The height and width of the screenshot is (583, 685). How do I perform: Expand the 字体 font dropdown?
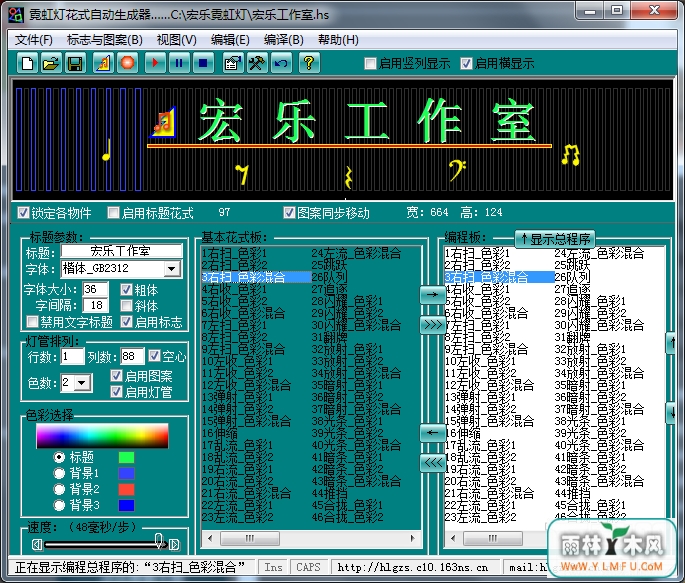click(172, 269)
